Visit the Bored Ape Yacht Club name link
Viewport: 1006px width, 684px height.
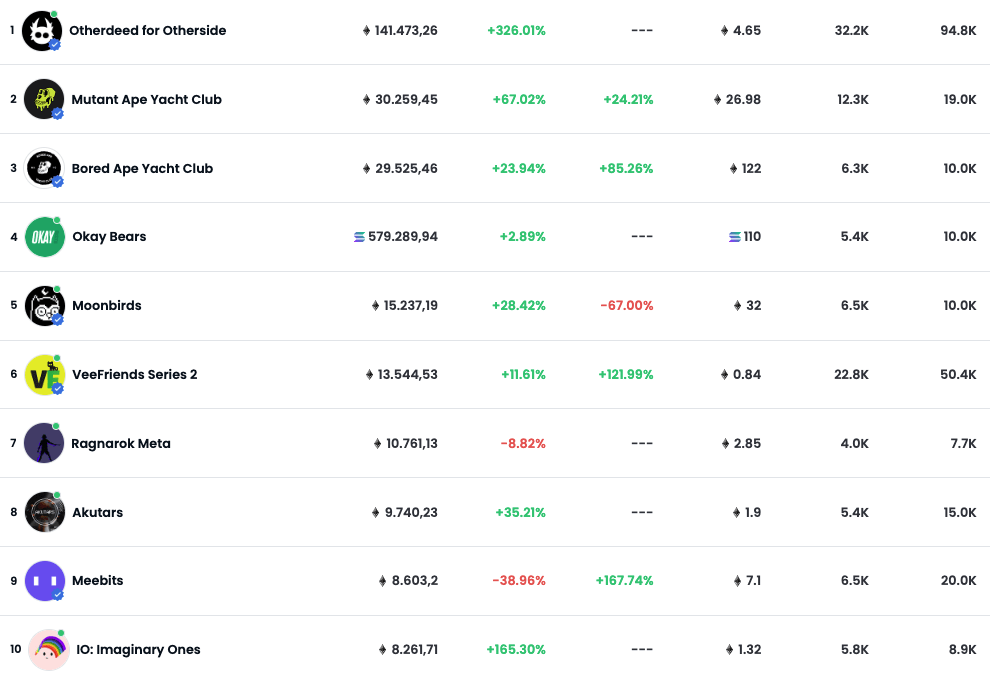[x=142, y=169]
